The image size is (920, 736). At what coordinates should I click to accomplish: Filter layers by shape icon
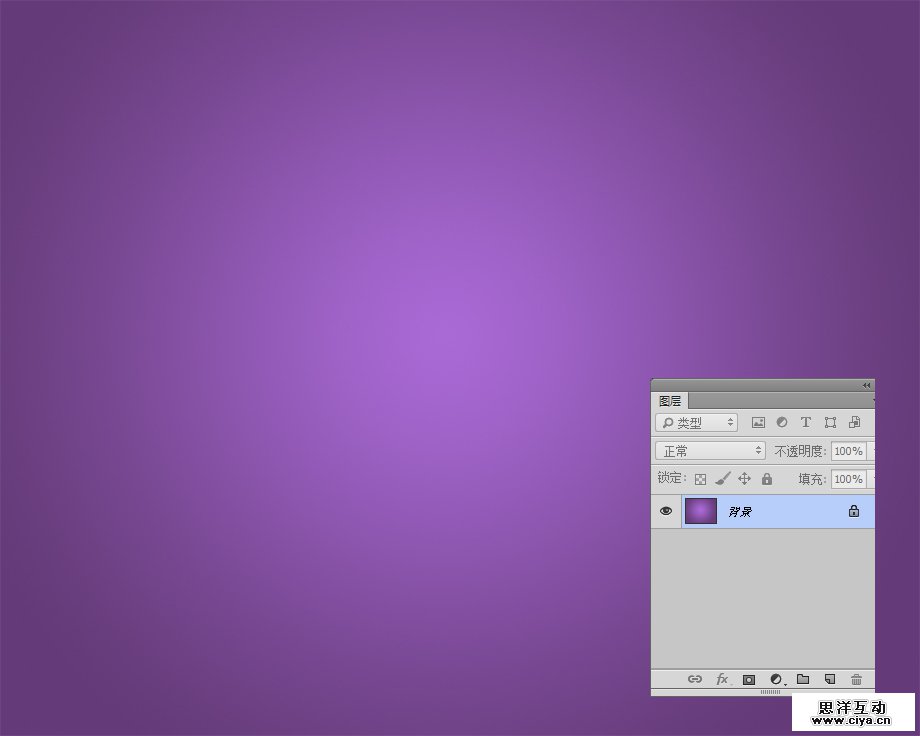point(830,423)
